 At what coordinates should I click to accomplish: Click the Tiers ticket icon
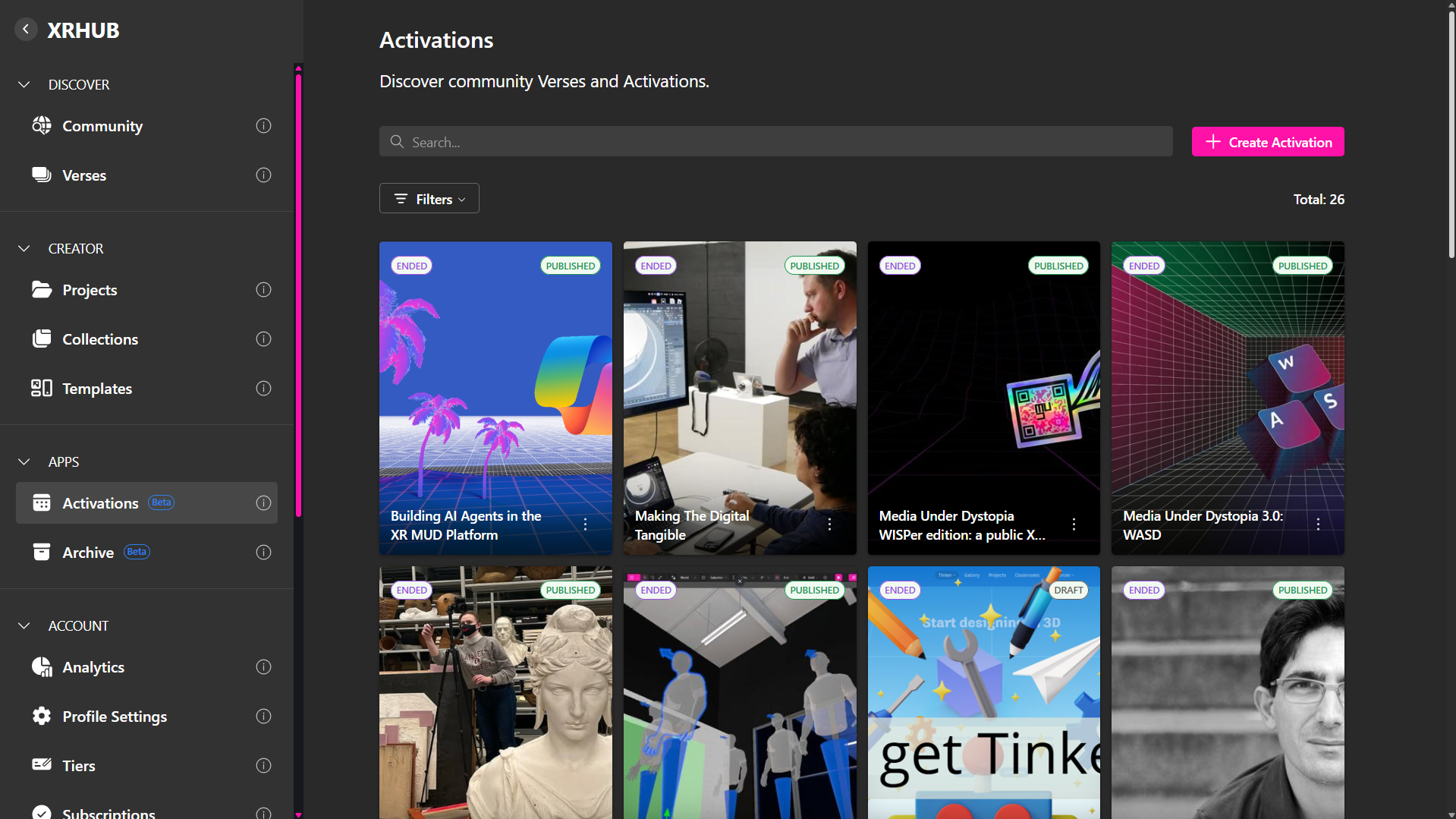point(42,764)
